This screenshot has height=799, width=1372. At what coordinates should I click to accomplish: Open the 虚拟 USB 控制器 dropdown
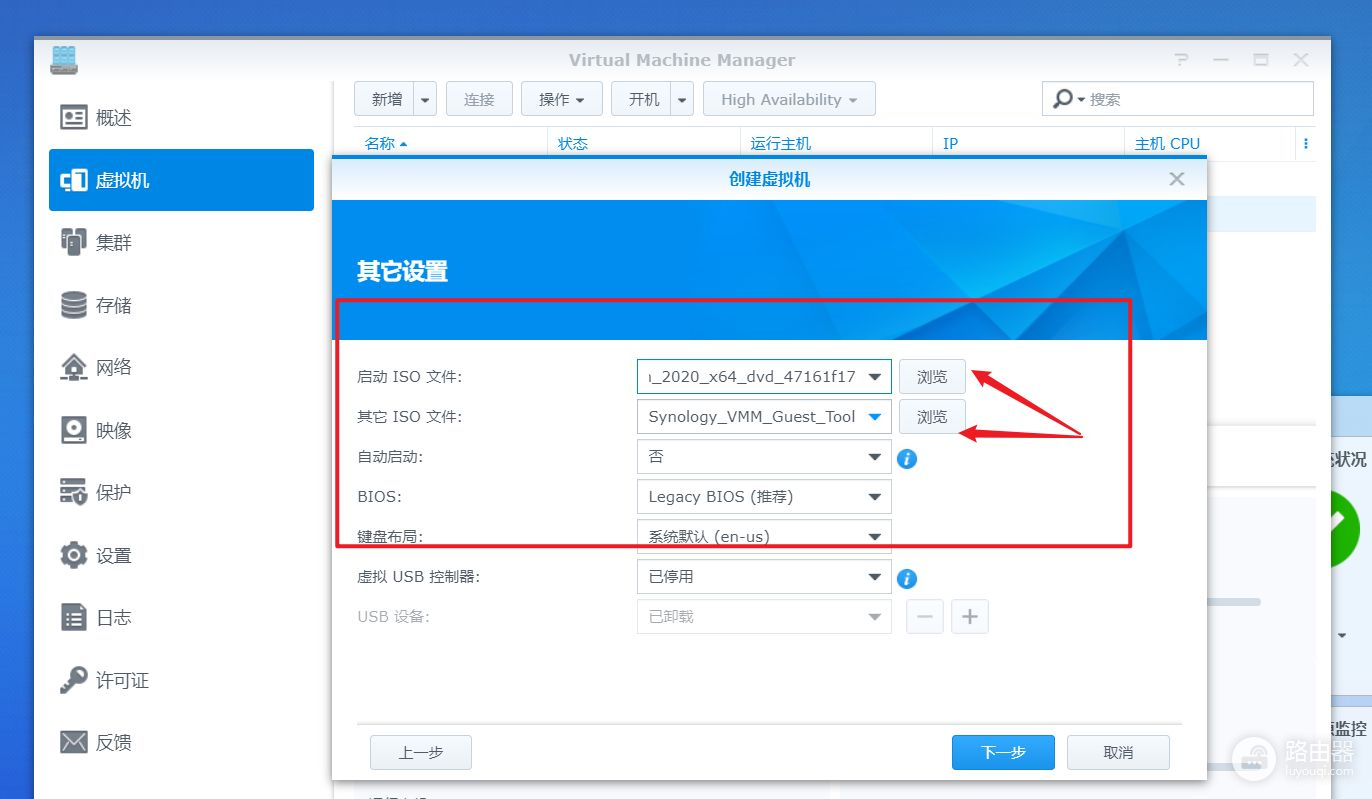click(874, 577)
